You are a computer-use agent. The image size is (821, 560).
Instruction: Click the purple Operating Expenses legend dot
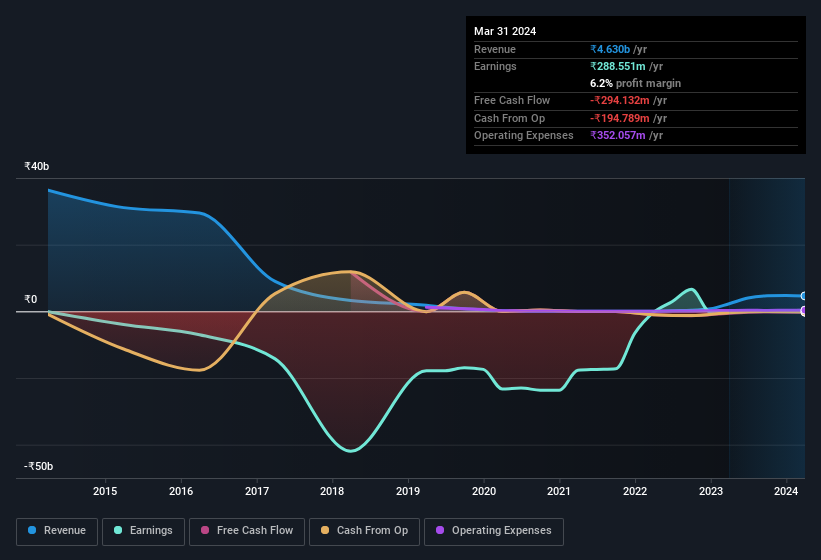[x=440, y=530]
